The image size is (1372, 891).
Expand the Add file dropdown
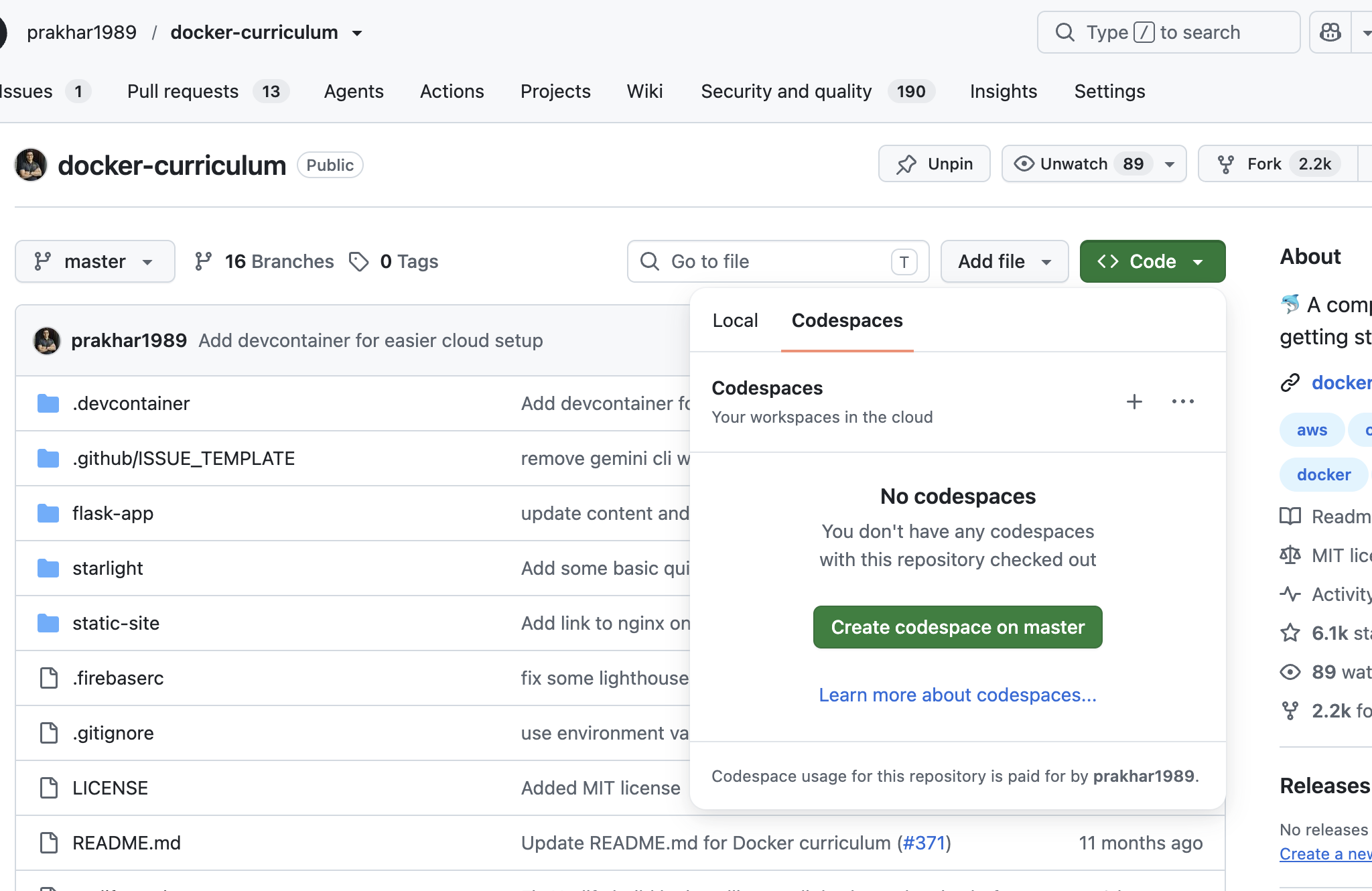pyautogui.click(x=1004, y=261)
